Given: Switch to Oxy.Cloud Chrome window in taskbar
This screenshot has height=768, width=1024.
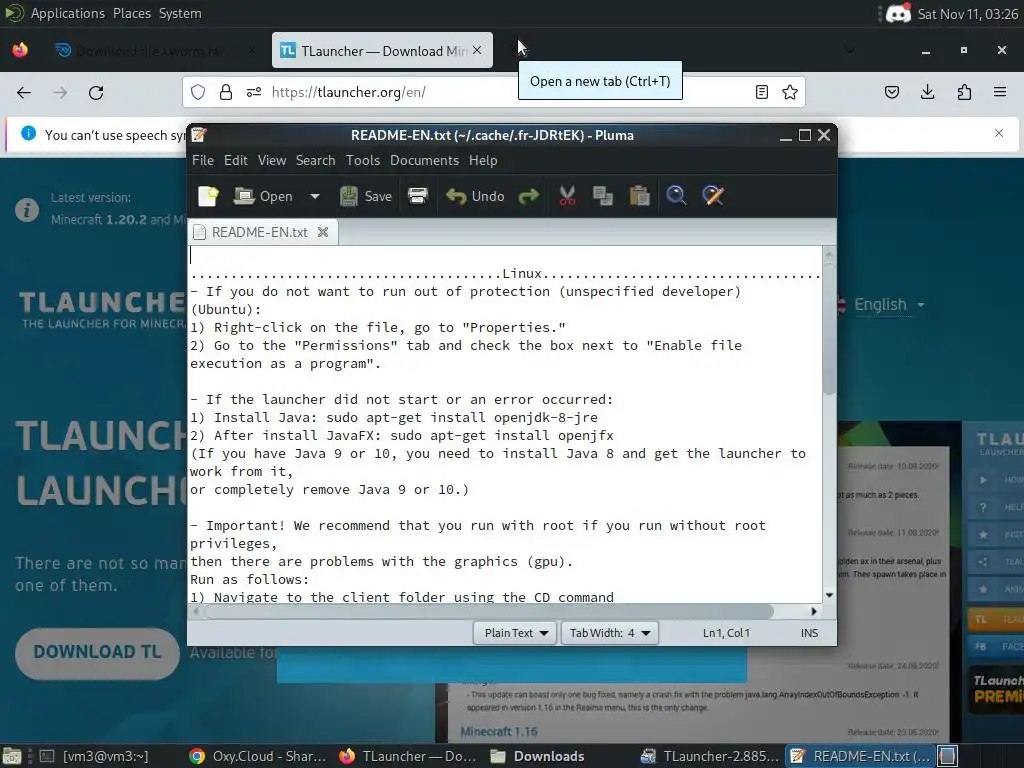Looking at the screenshot, I should click(257, 756).
